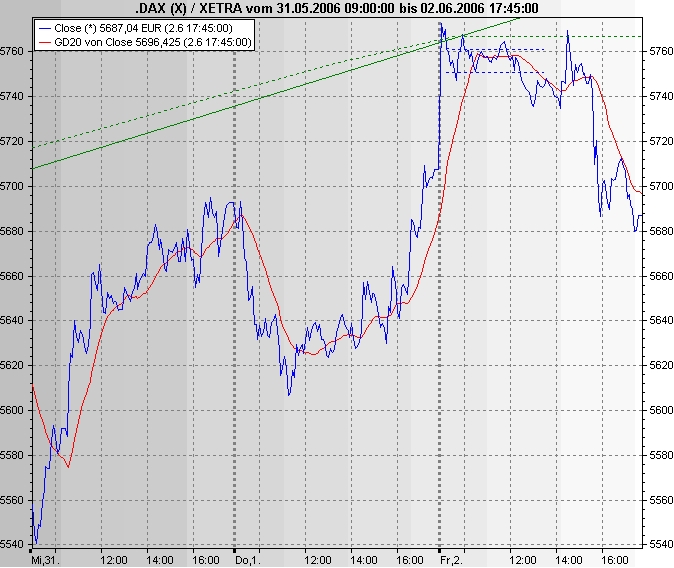Click the 5720 label on right axis
Image resolution: width=674 pixels, height=568 pixels.
point(661,141)
